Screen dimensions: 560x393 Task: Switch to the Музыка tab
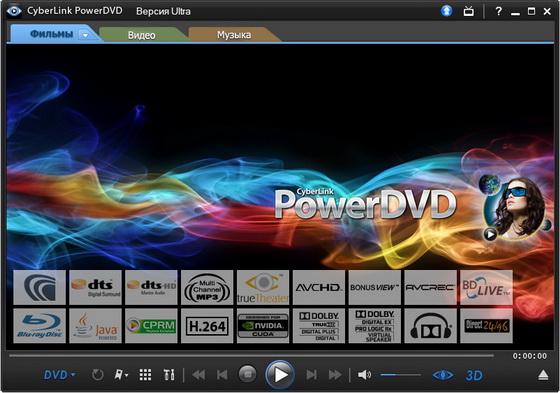[234, 35]
